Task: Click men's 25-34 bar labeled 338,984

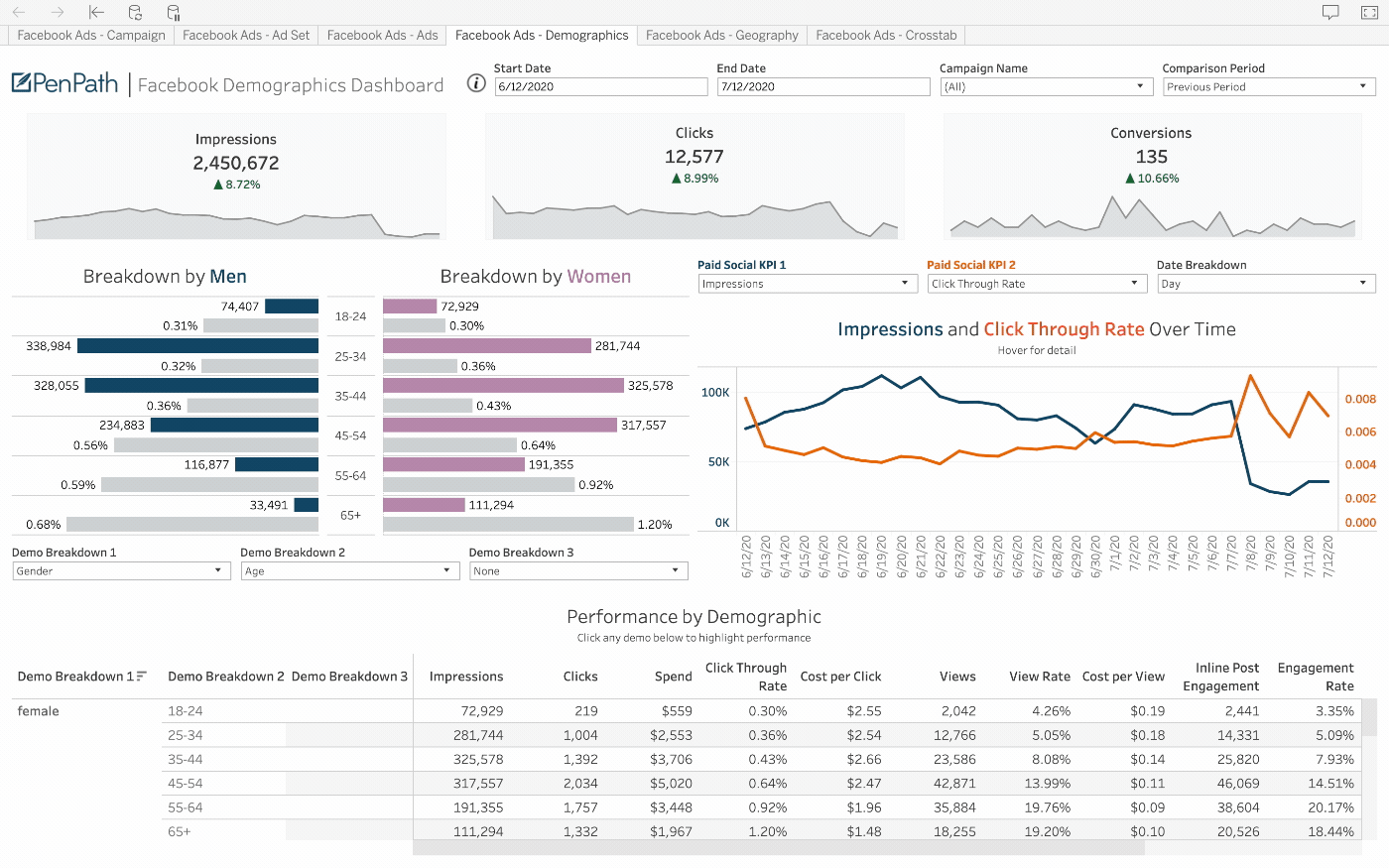Action: (197, 346)
